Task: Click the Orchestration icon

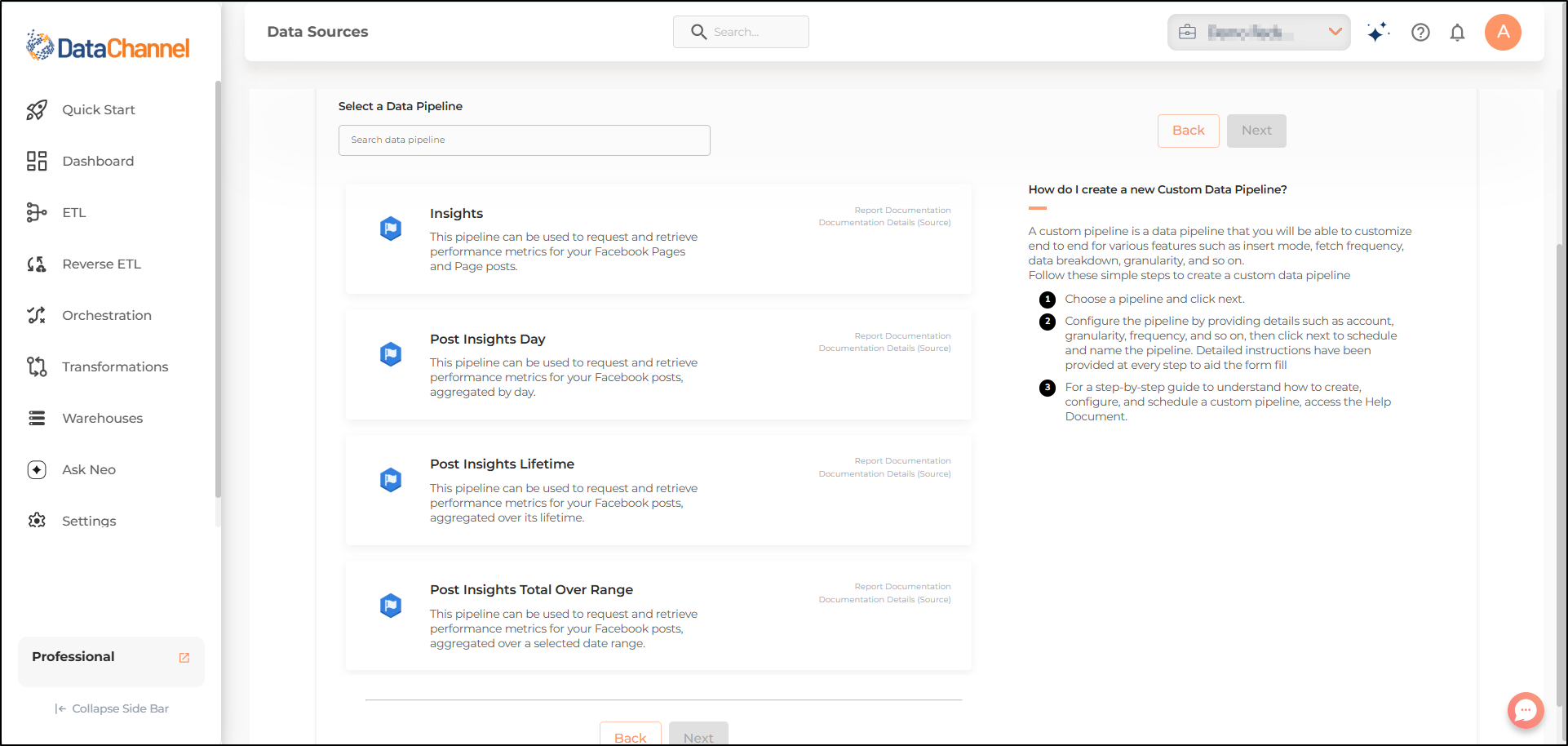Action: coord(37,315)
